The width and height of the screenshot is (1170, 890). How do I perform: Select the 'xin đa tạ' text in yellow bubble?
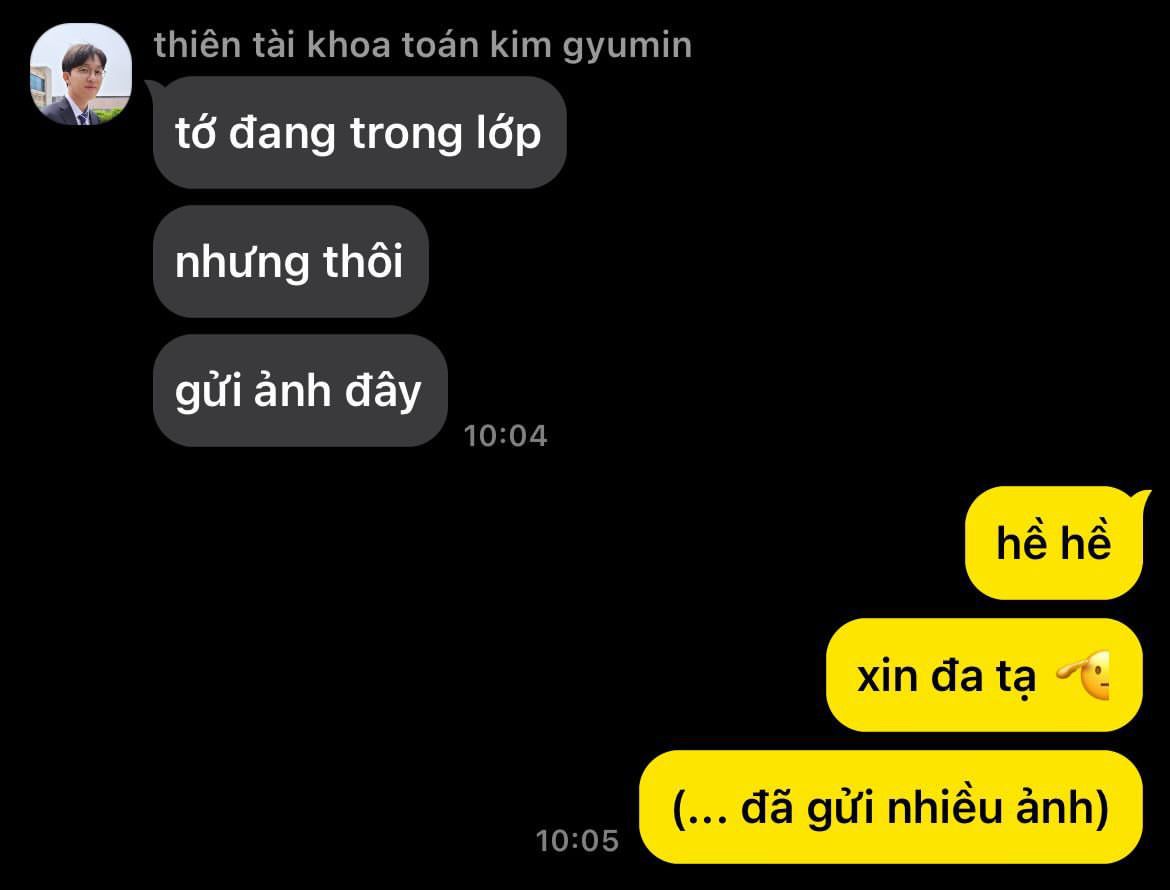click(946, 677)
